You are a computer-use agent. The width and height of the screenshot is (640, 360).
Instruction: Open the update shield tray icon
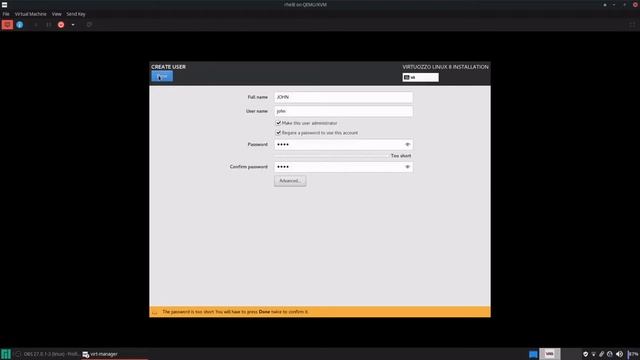(585, 354)
